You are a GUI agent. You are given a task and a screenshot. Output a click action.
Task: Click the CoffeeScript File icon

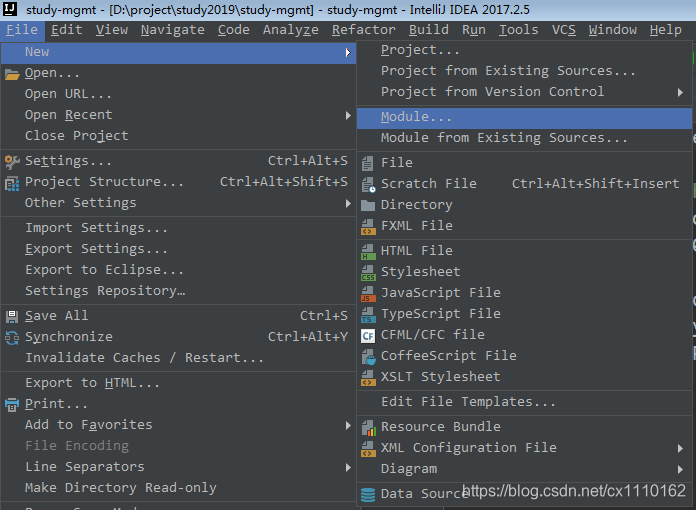[x=368, y=357]
